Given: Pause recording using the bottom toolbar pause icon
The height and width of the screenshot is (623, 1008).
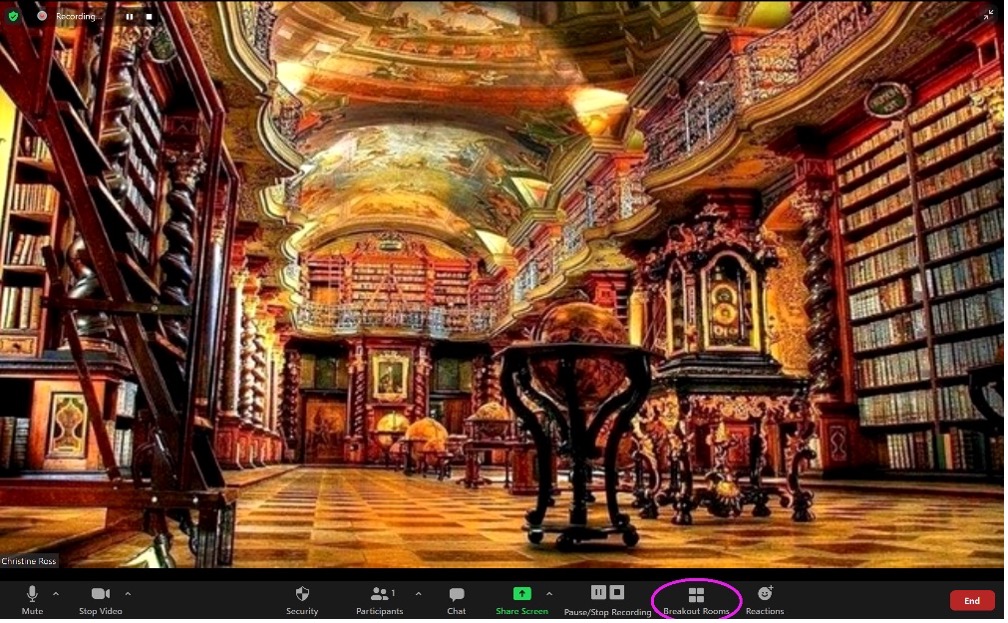Looking at the screenshot, I should (x=598, y=592).
